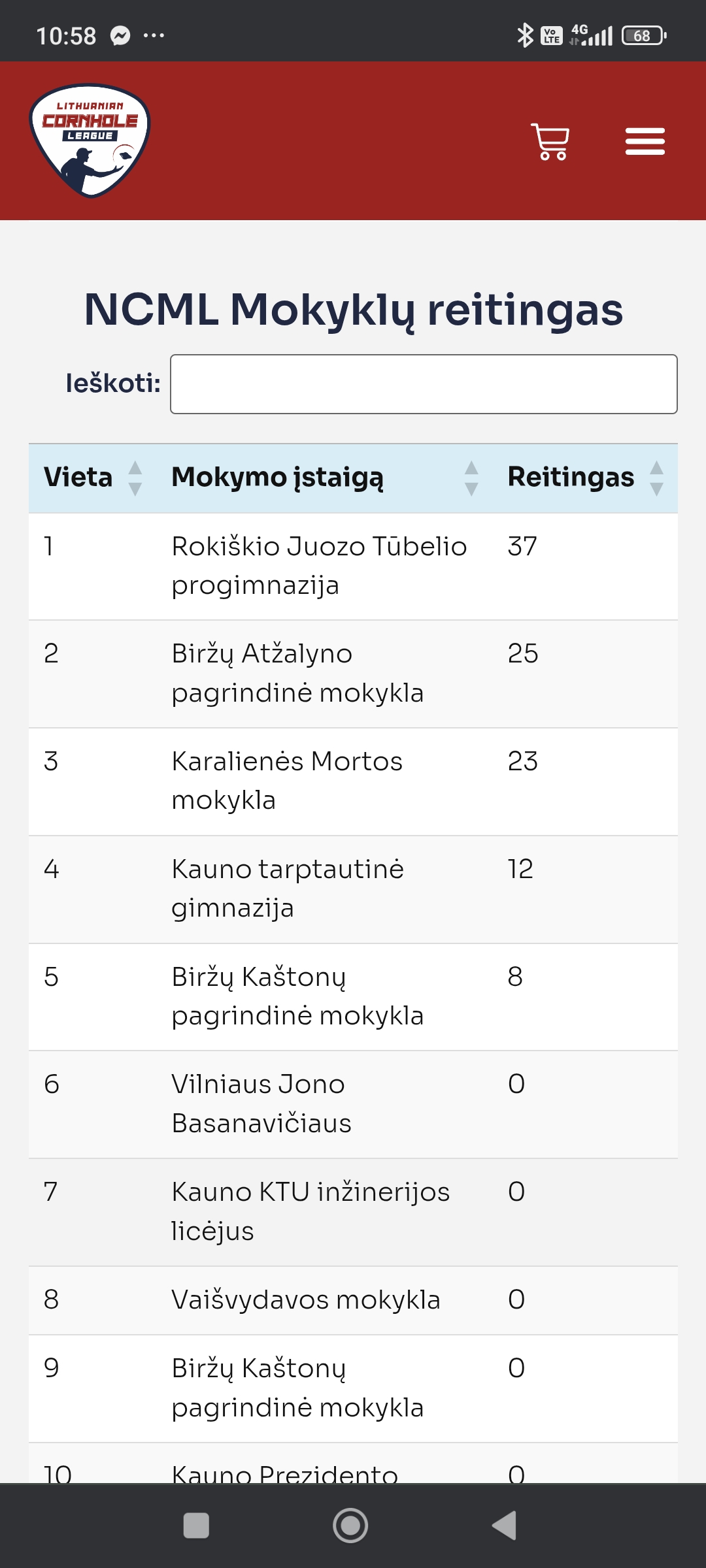The width and height of the screenshot is (706, 1568).
Task: Click the Ieškoti search input field
Action: pyautogui.click(x=424, y=384)
